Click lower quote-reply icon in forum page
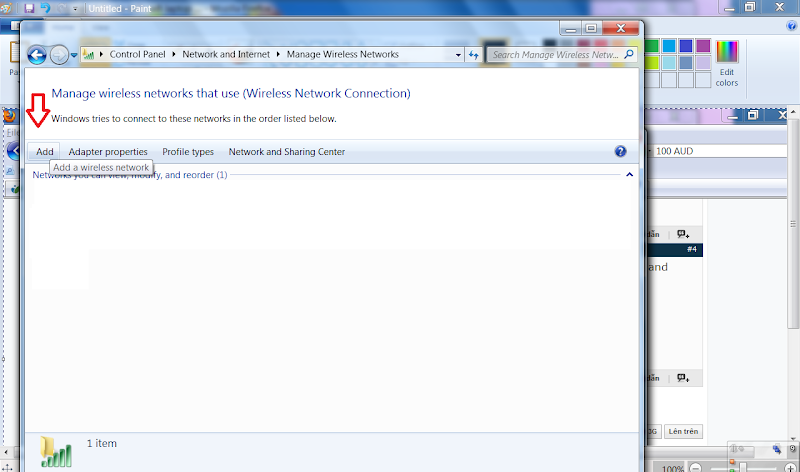This screenshot has width=800, height=472. pos(683,378)
